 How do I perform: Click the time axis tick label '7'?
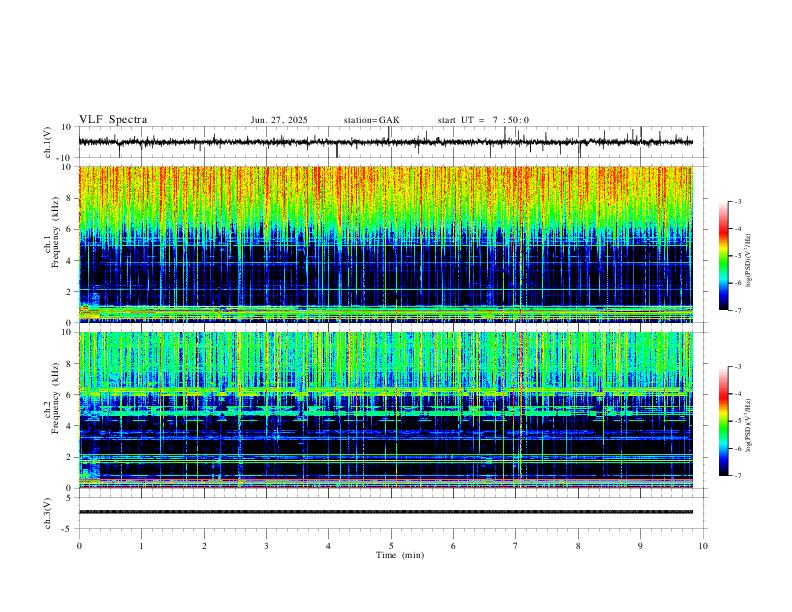point(516,546)
